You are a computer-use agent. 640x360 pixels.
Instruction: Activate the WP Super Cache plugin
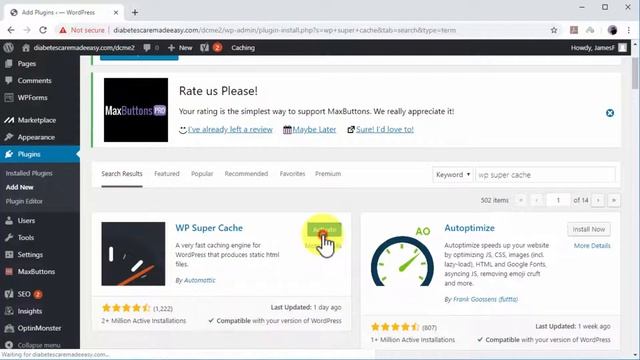coord(324,229)
